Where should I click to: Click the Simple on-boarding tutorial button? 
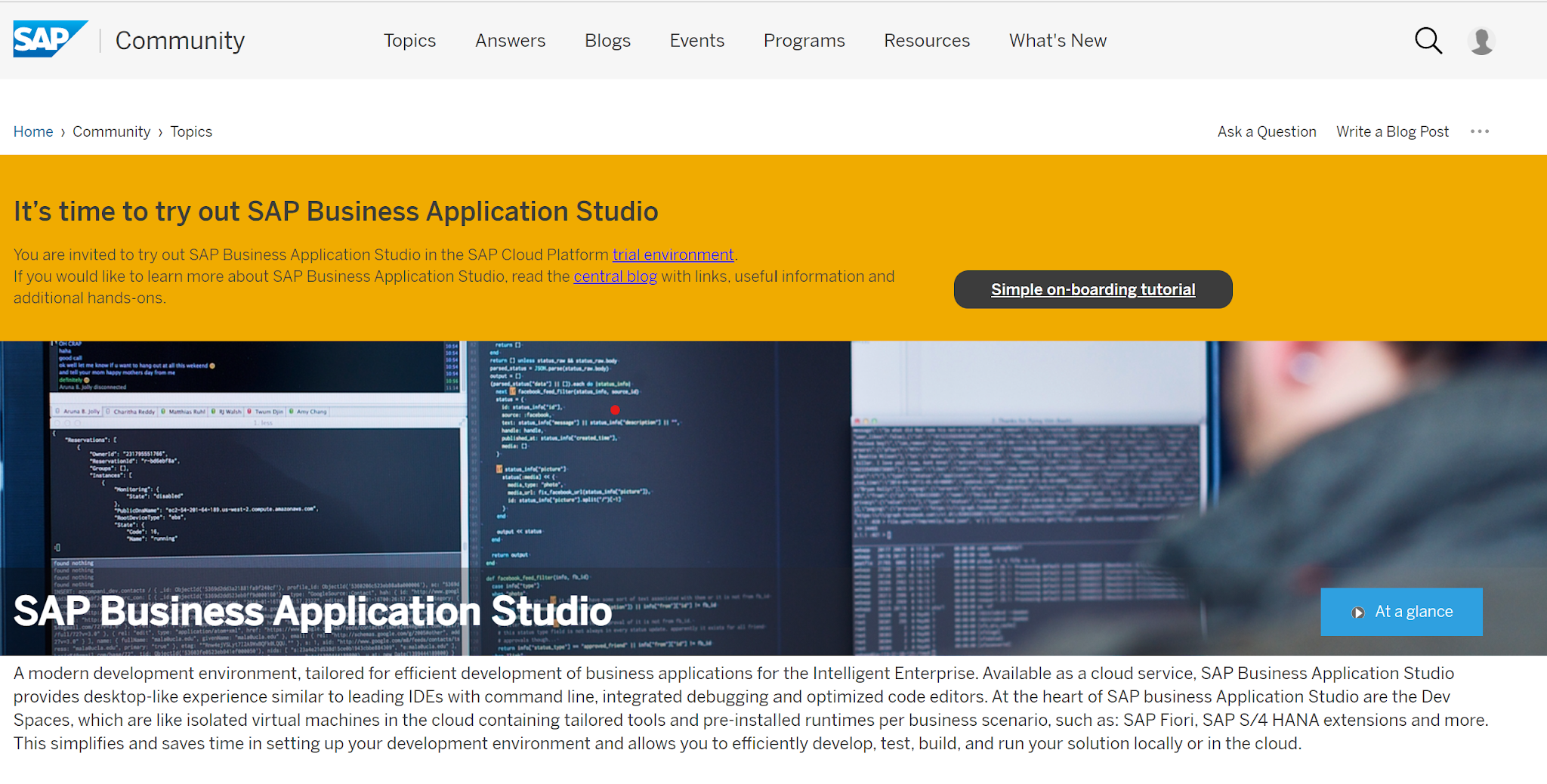tap(1092, 289)
